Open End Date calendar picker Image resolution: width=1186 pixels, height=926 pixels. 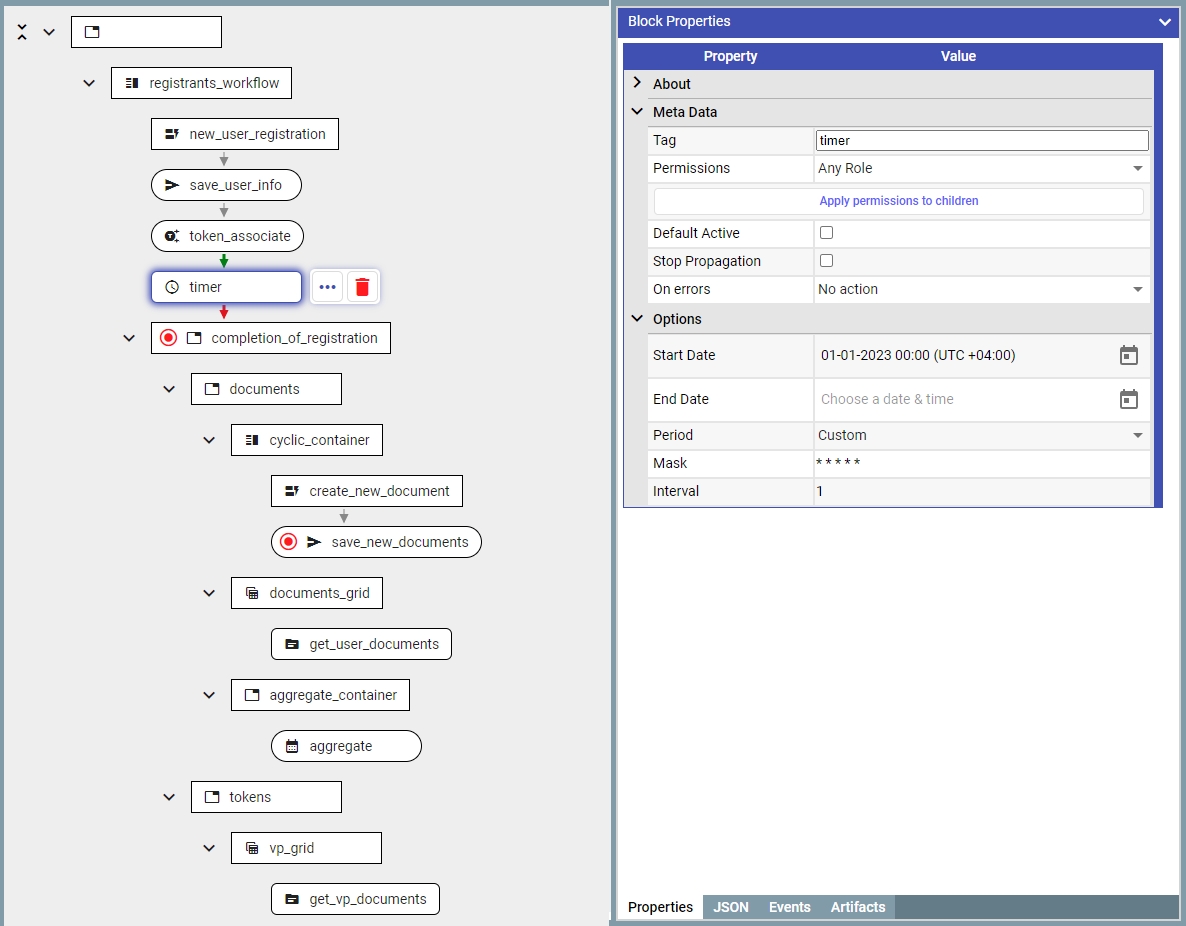pyautogui.click(x=1128, y=399)
